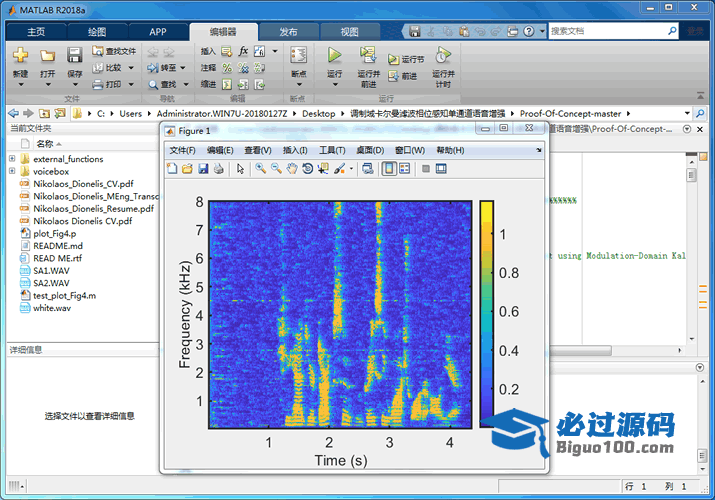Toggle the insert legend button in Figure toolbar
Screen dimensions: 715x500
[404, 169]
